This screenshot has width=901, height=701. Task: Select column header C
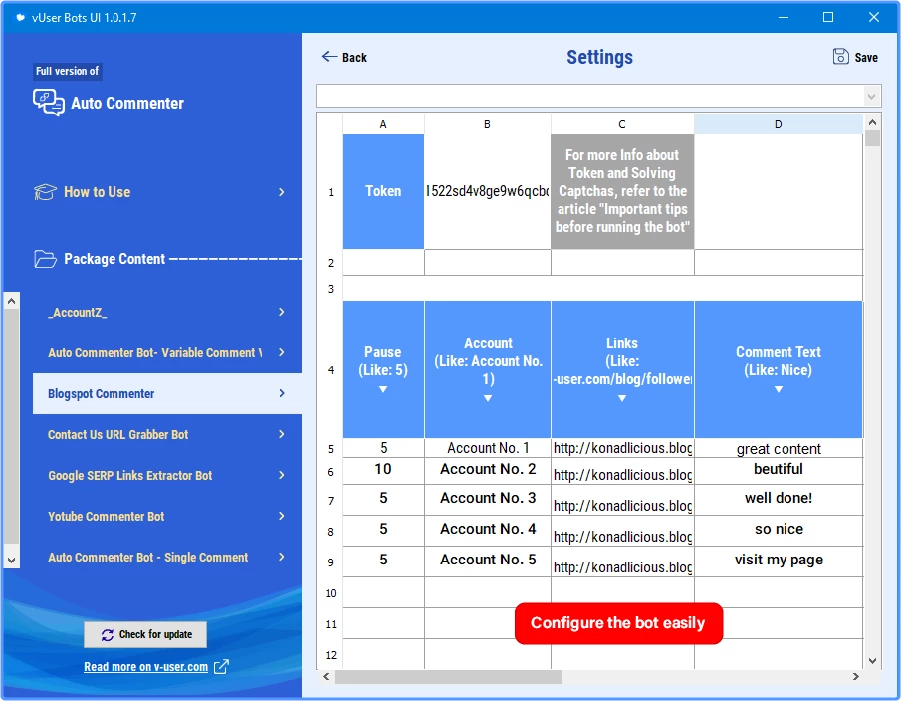[x=622, y=124]
